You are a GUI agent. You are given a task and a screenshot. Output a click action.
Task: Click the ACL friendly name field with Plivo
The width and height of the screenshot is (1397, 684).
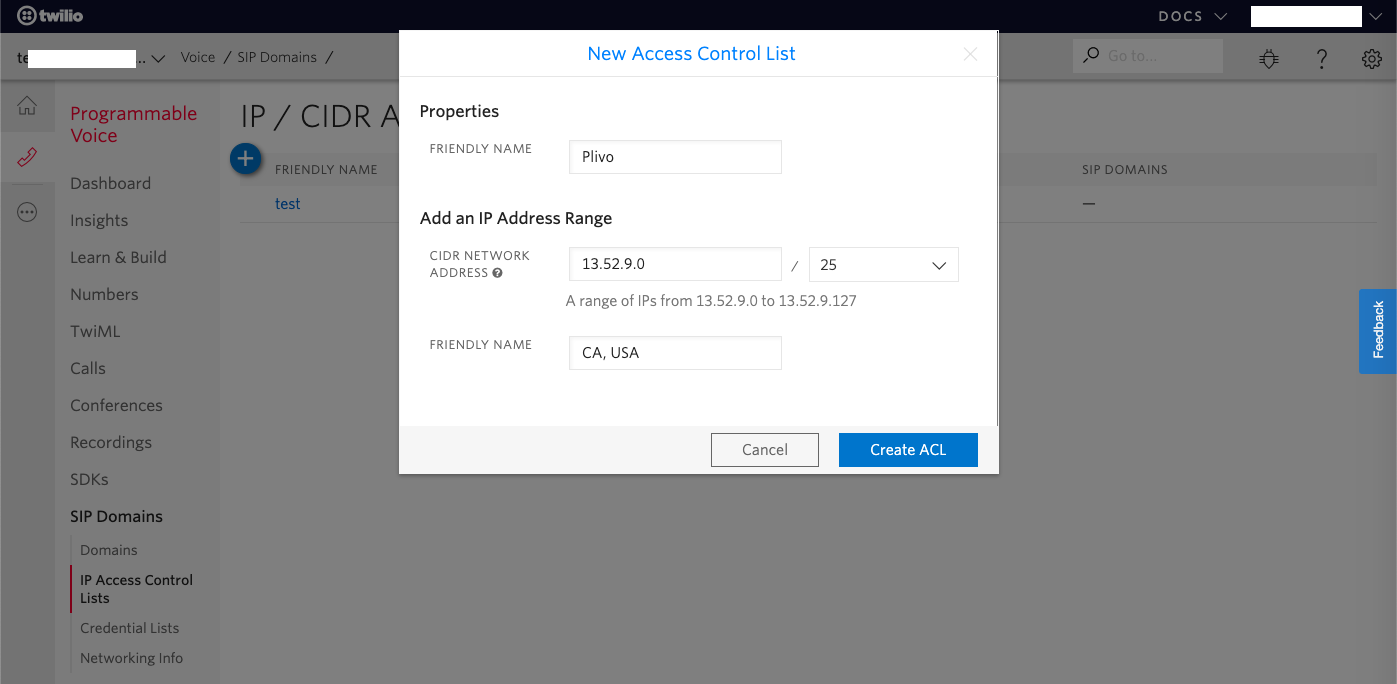point(675,157)
